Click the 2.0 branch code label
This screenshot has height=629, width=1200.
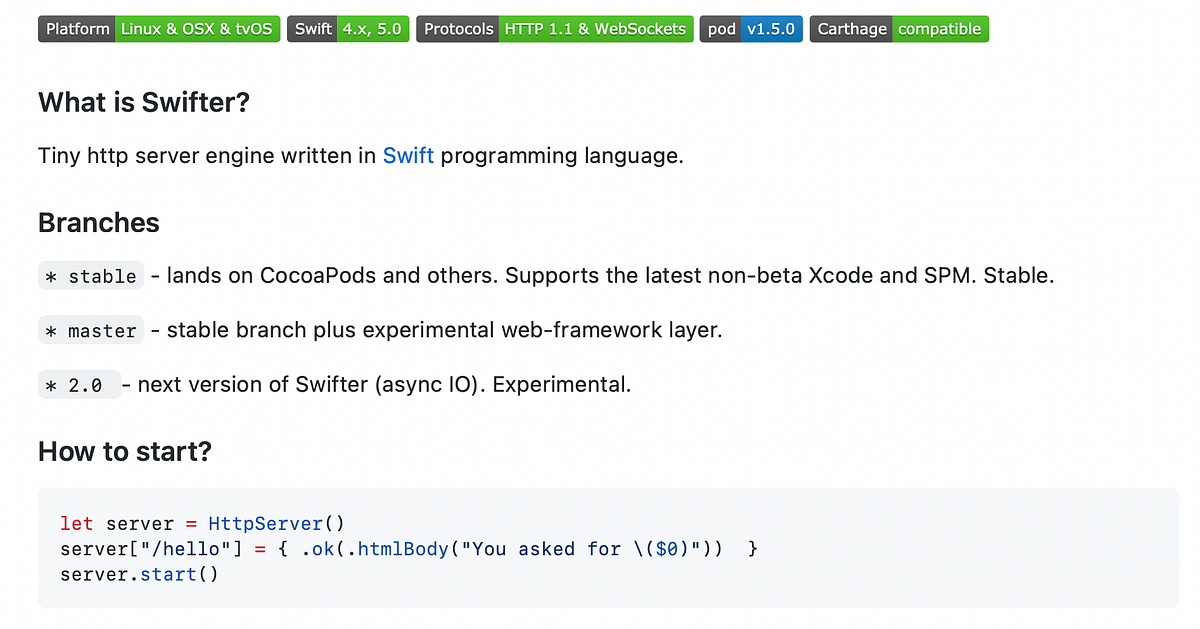[x=79, y=384]
